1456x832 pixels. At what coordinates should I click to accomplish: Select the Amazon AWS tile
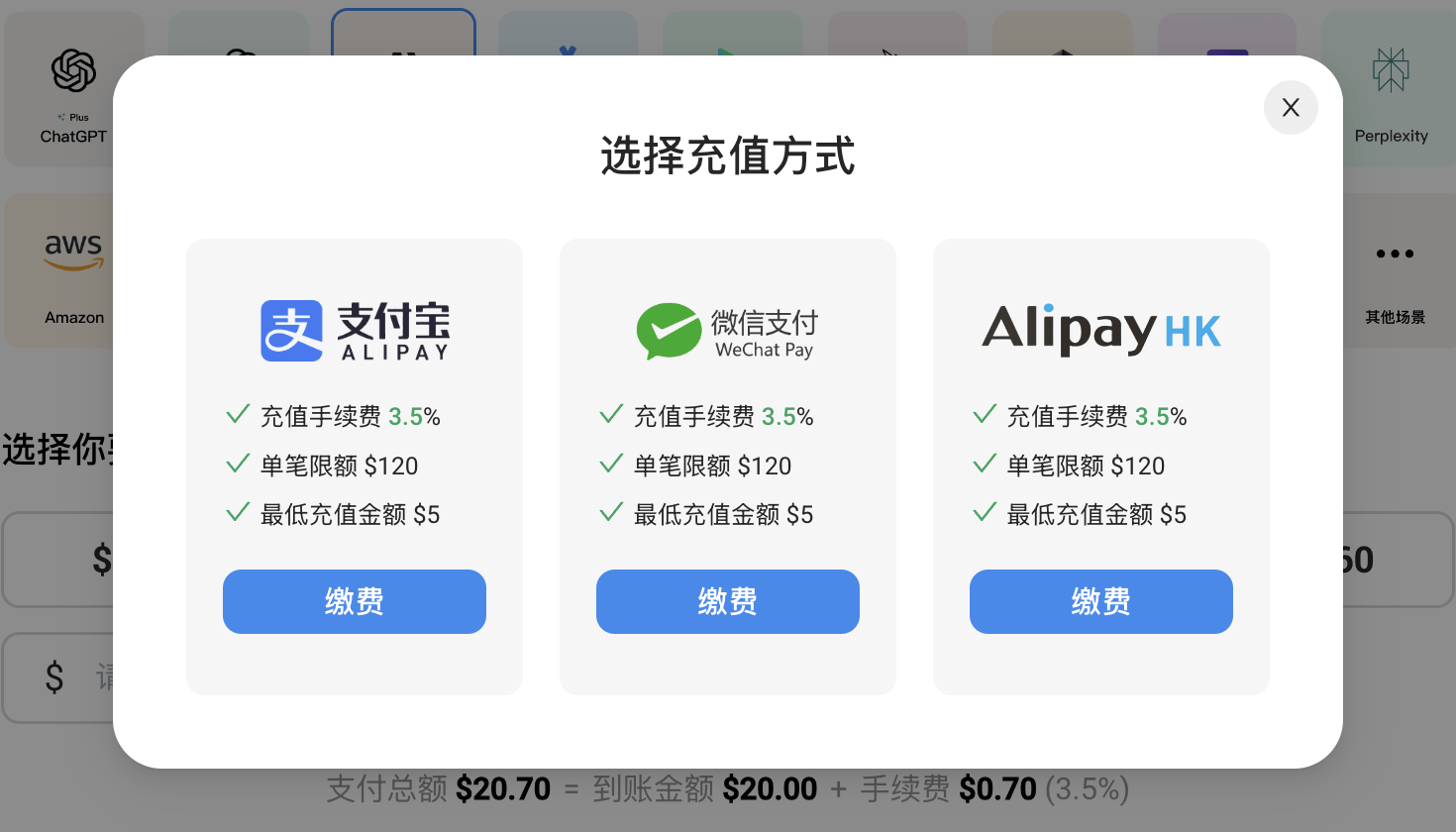pyautogui.click(x=73, y=269)
